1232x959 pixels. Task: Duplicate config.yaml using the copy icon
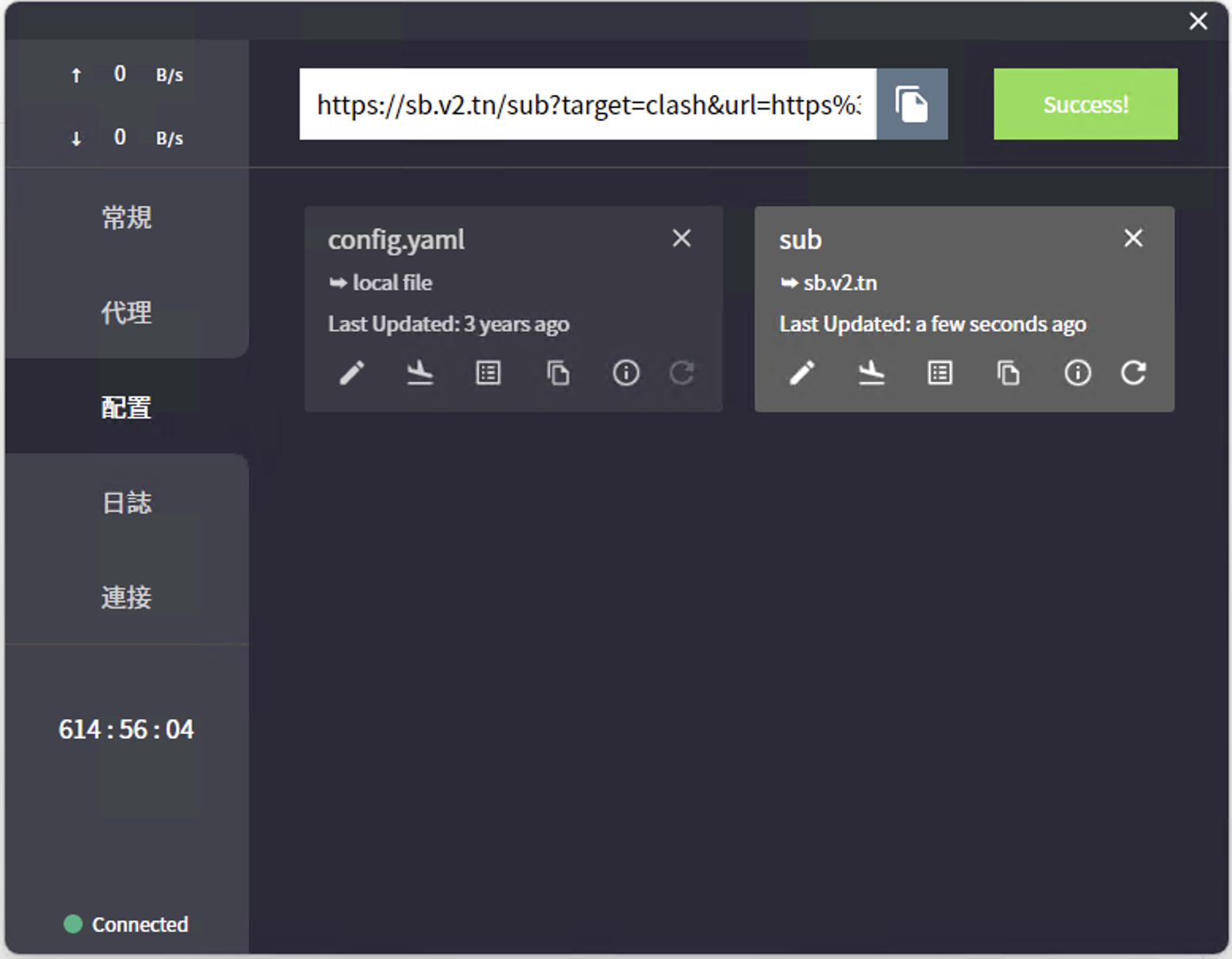[x=557, y=373]
